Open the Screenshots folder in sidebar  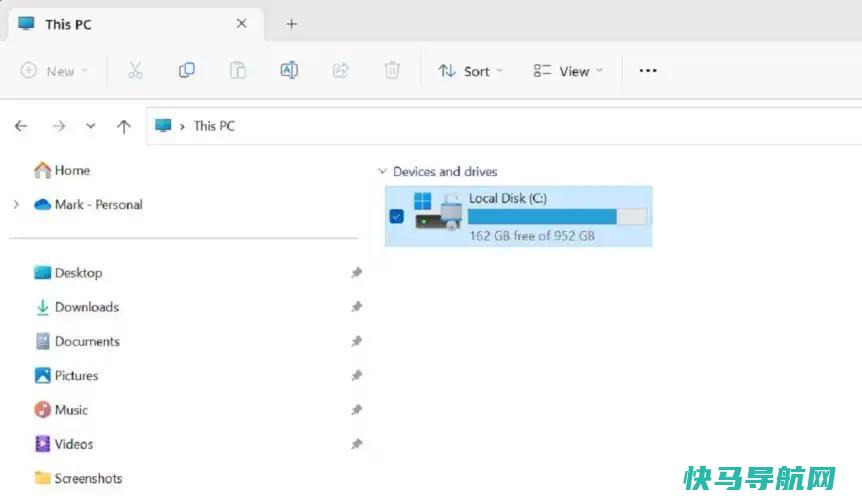tap(78, 478)
